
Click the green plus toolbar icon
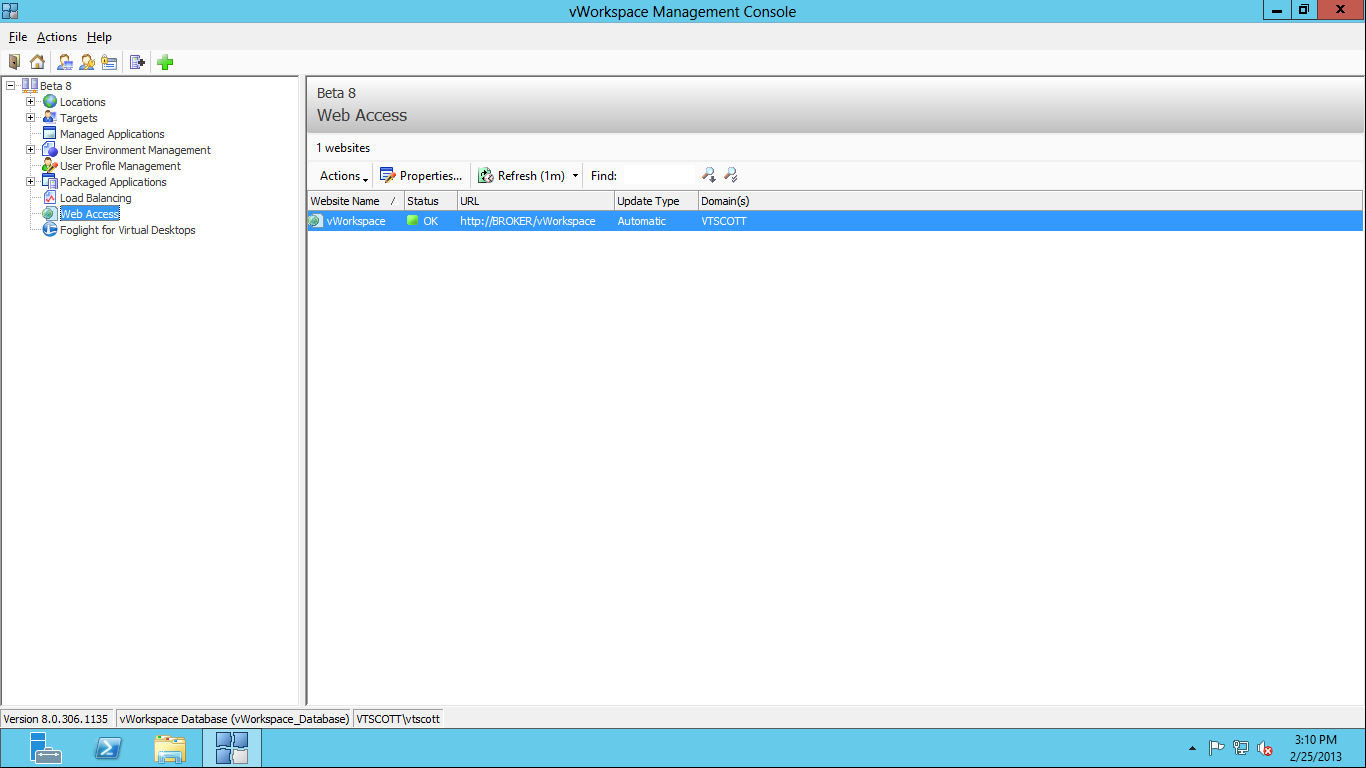pos(165,62)
